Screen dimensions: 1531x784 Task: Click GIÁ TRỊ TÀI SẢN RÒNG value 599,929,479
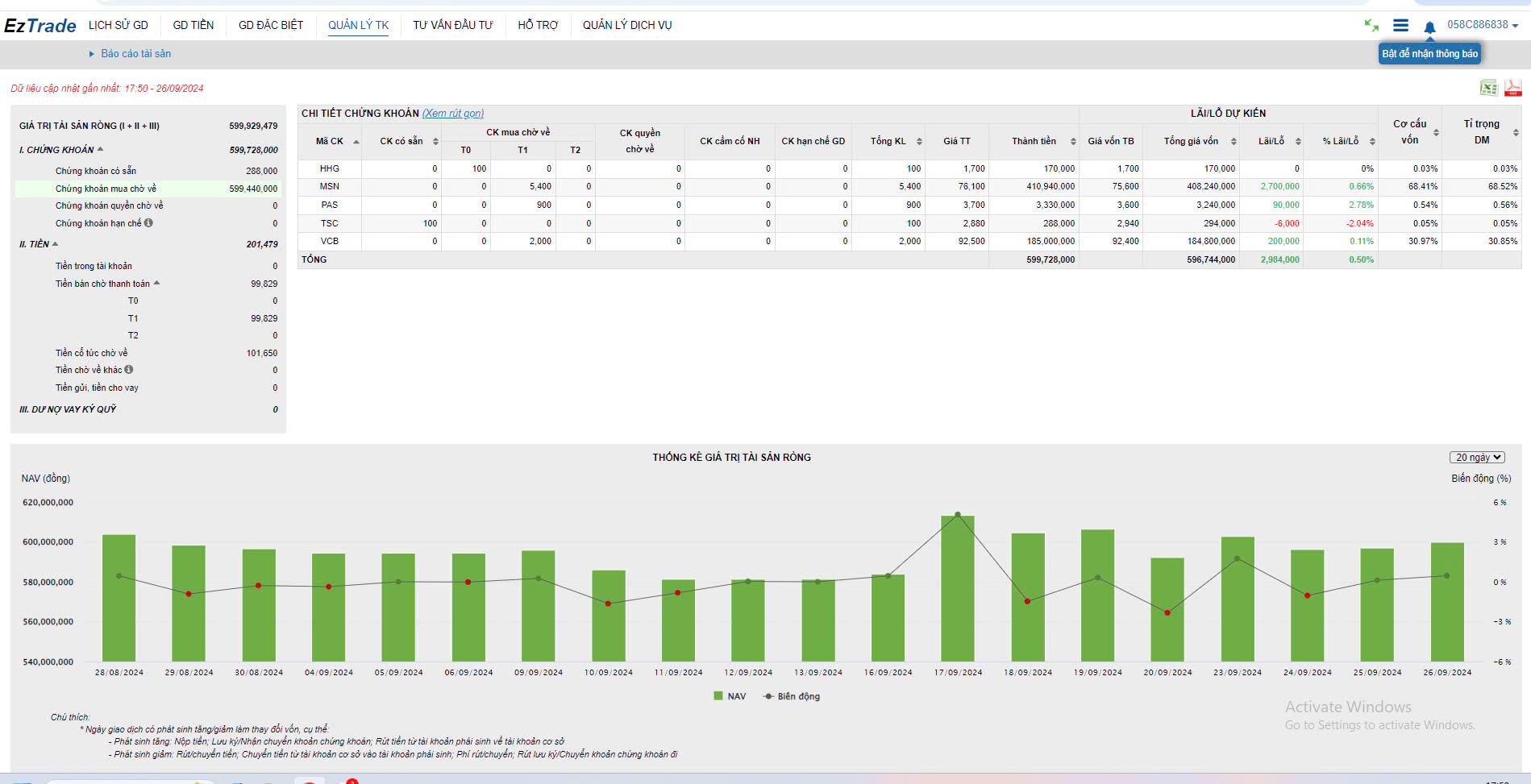click(253, 126)
